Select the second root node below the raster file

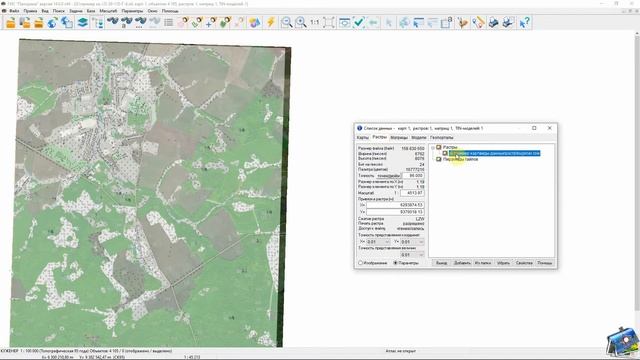[460, 159]
